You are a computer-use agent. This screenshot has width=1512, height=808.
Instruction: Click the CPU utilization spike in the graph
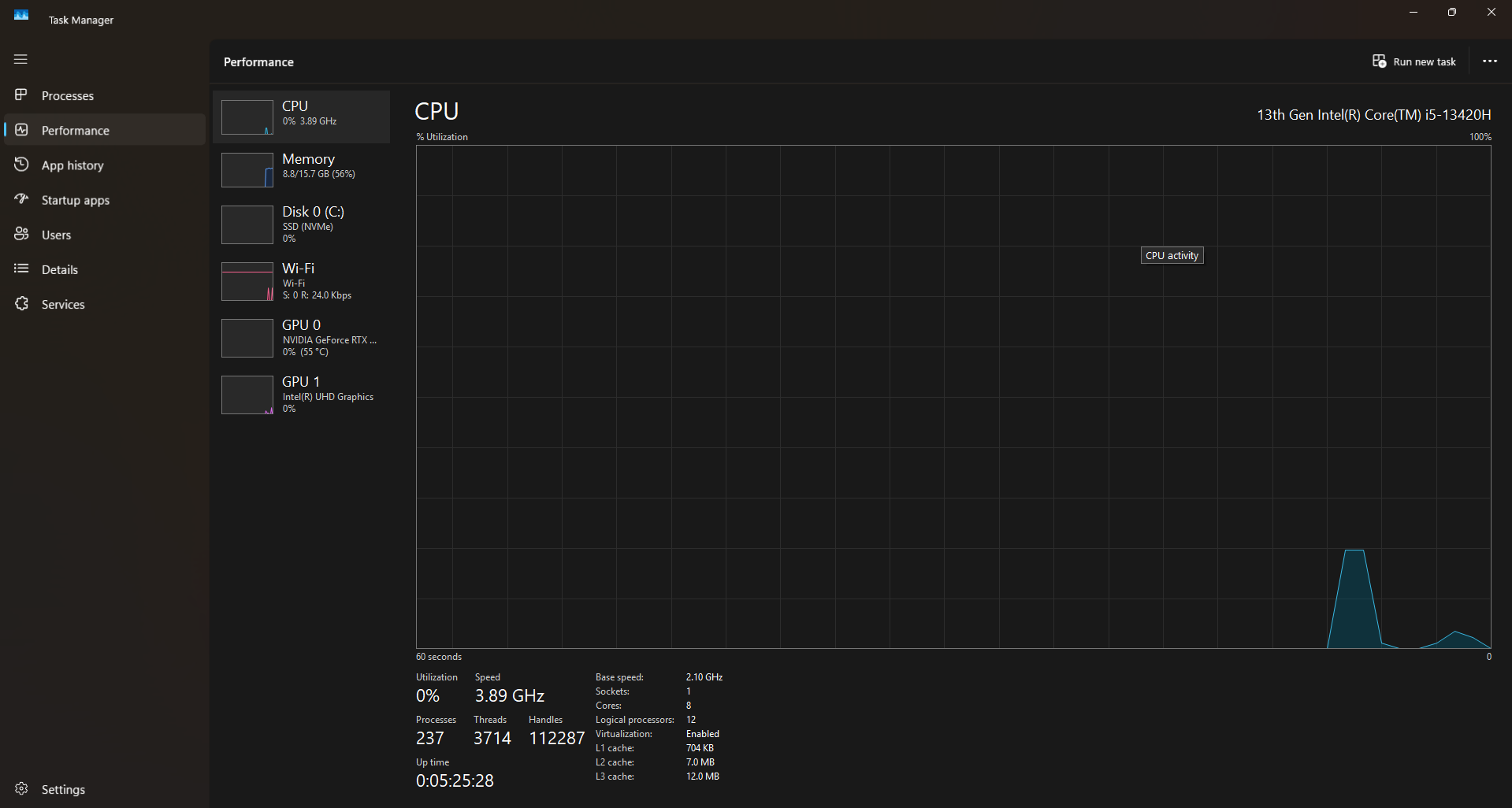click(1354, 599)
